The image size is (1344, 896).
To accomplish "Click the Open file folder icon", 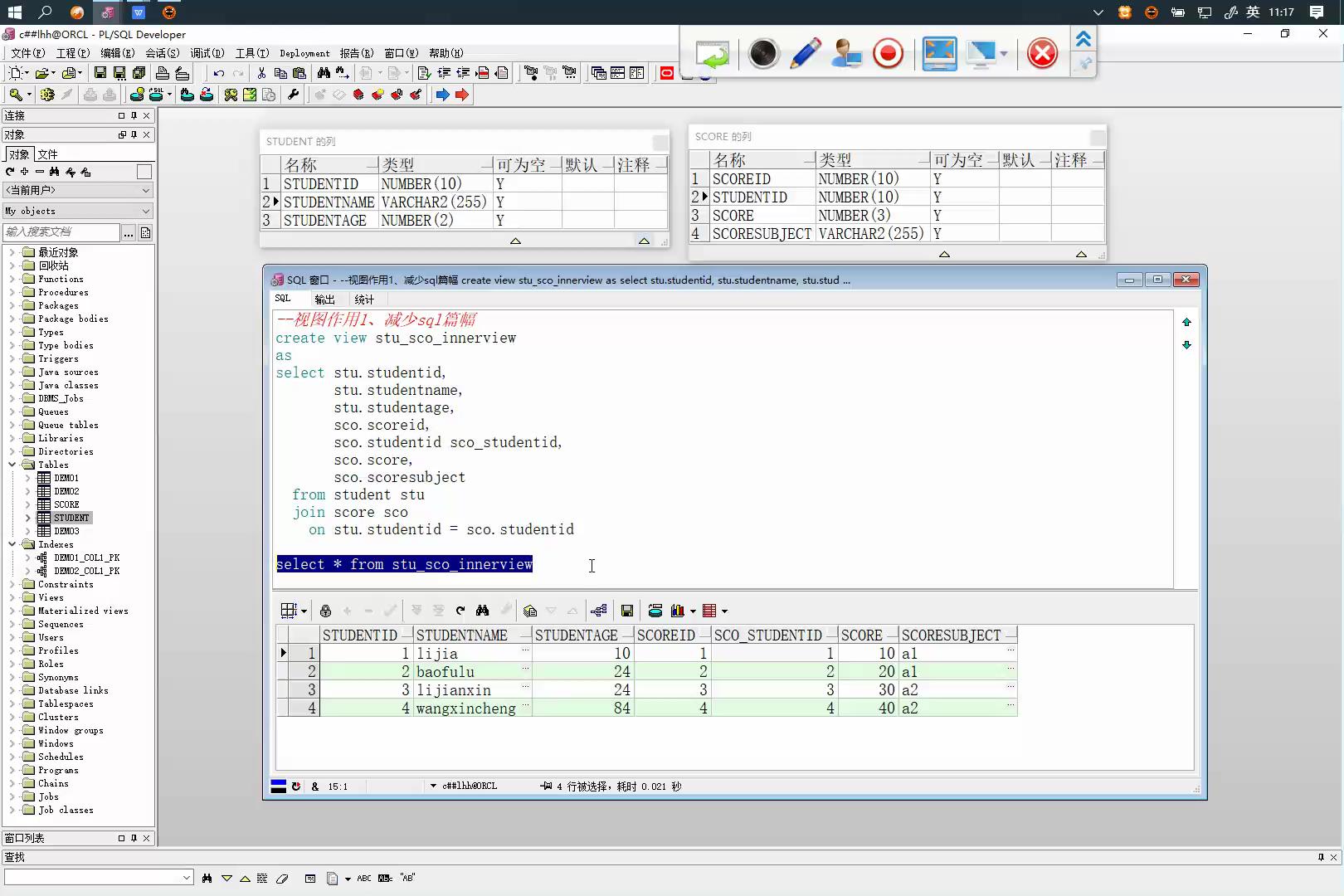I will point(41,73).
